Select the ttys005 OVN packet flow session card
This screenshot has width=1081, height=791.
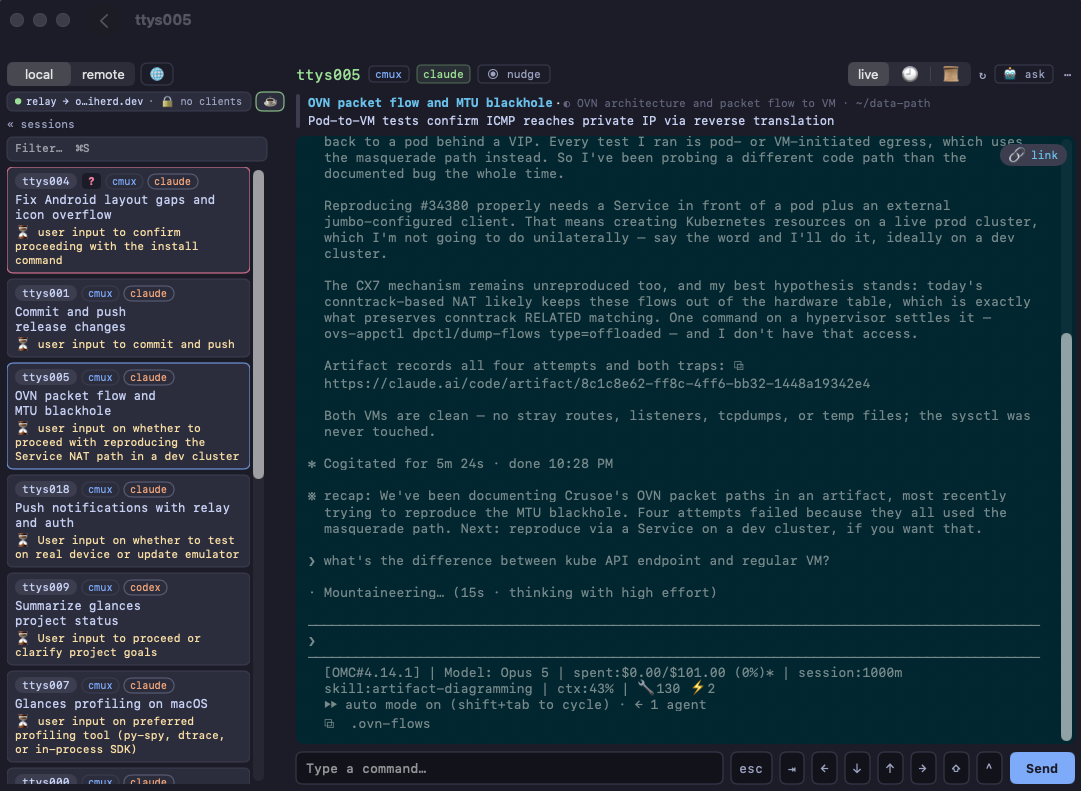tap(128, 416)
